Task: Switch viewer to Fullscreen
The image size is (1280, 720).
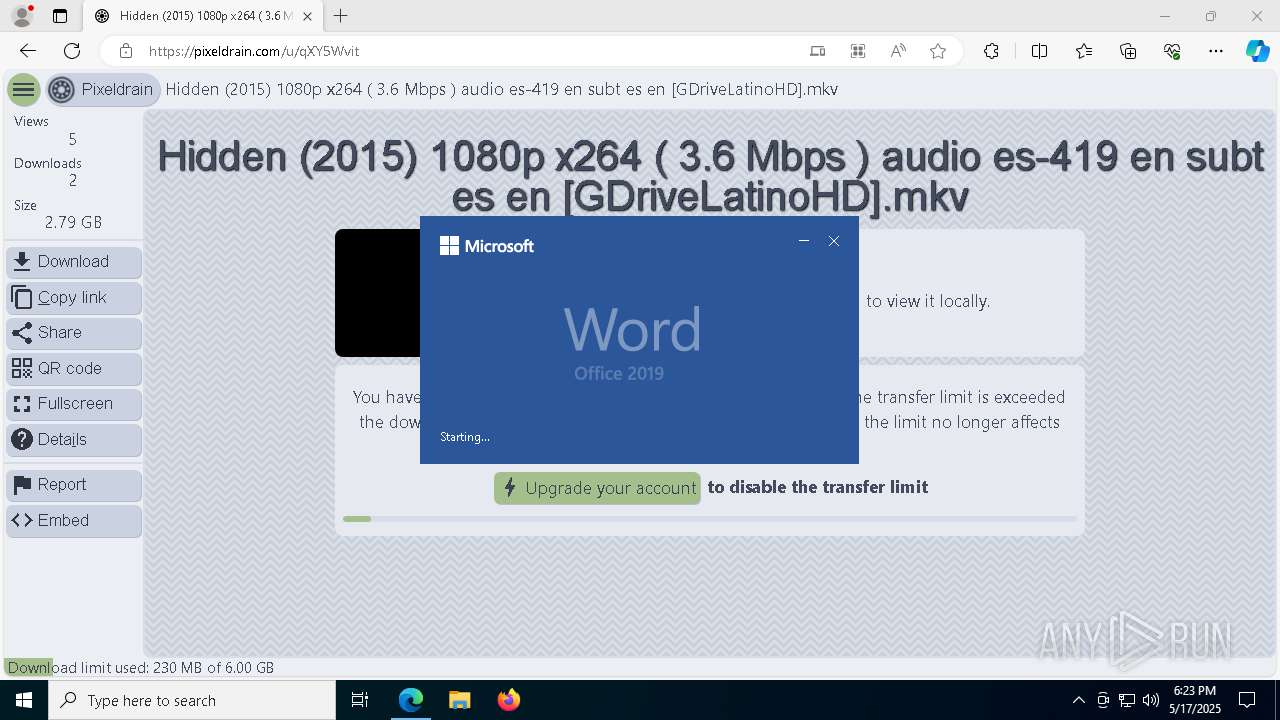Action: [x=74, y=404]
